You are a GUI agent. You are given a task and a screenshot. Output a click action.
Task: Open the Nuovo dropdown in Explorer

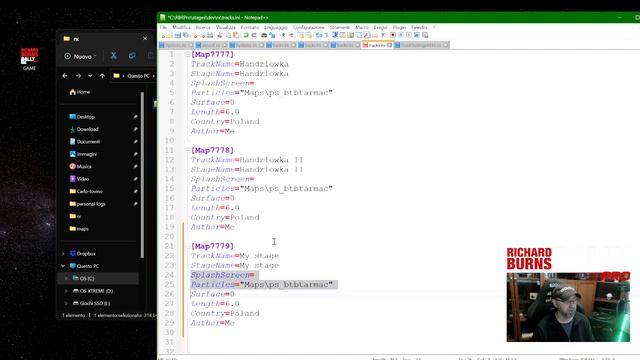click(x=80, y=56)
